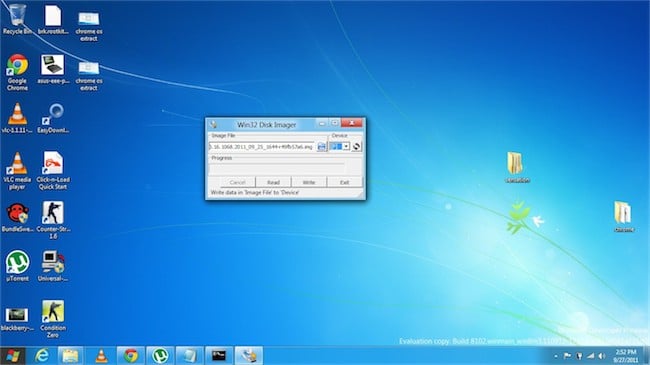Select the VLC media player desktop shortcut

(17, 171)
